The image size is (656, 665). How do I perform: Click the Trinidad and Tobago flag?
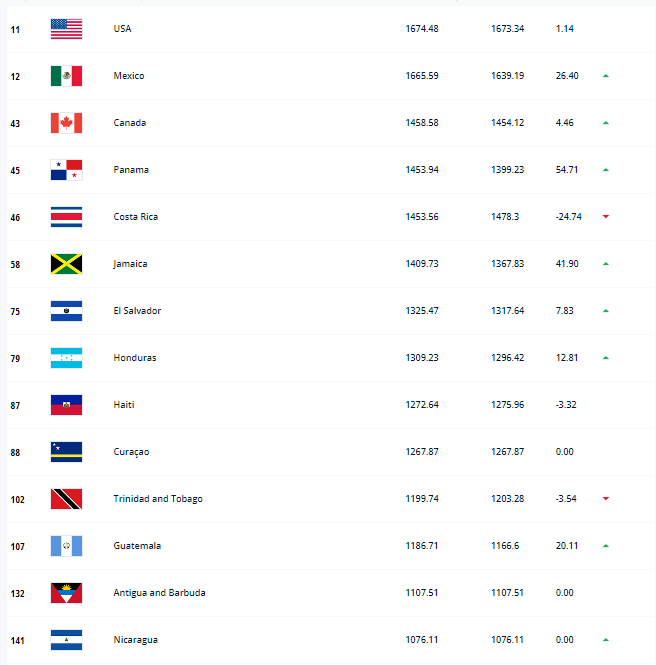coord(66,499)
